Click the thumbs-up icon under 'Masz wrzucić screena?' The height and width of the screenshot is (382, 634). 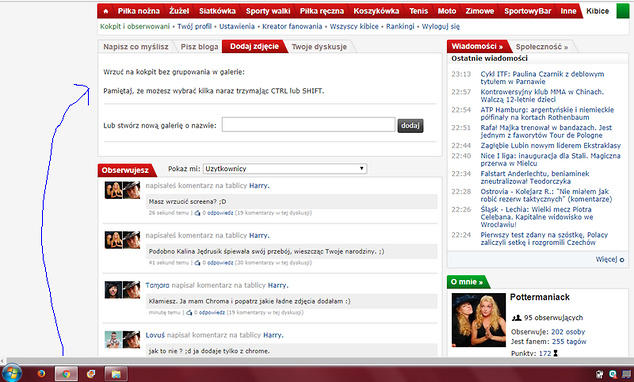(x=197, y=213)
